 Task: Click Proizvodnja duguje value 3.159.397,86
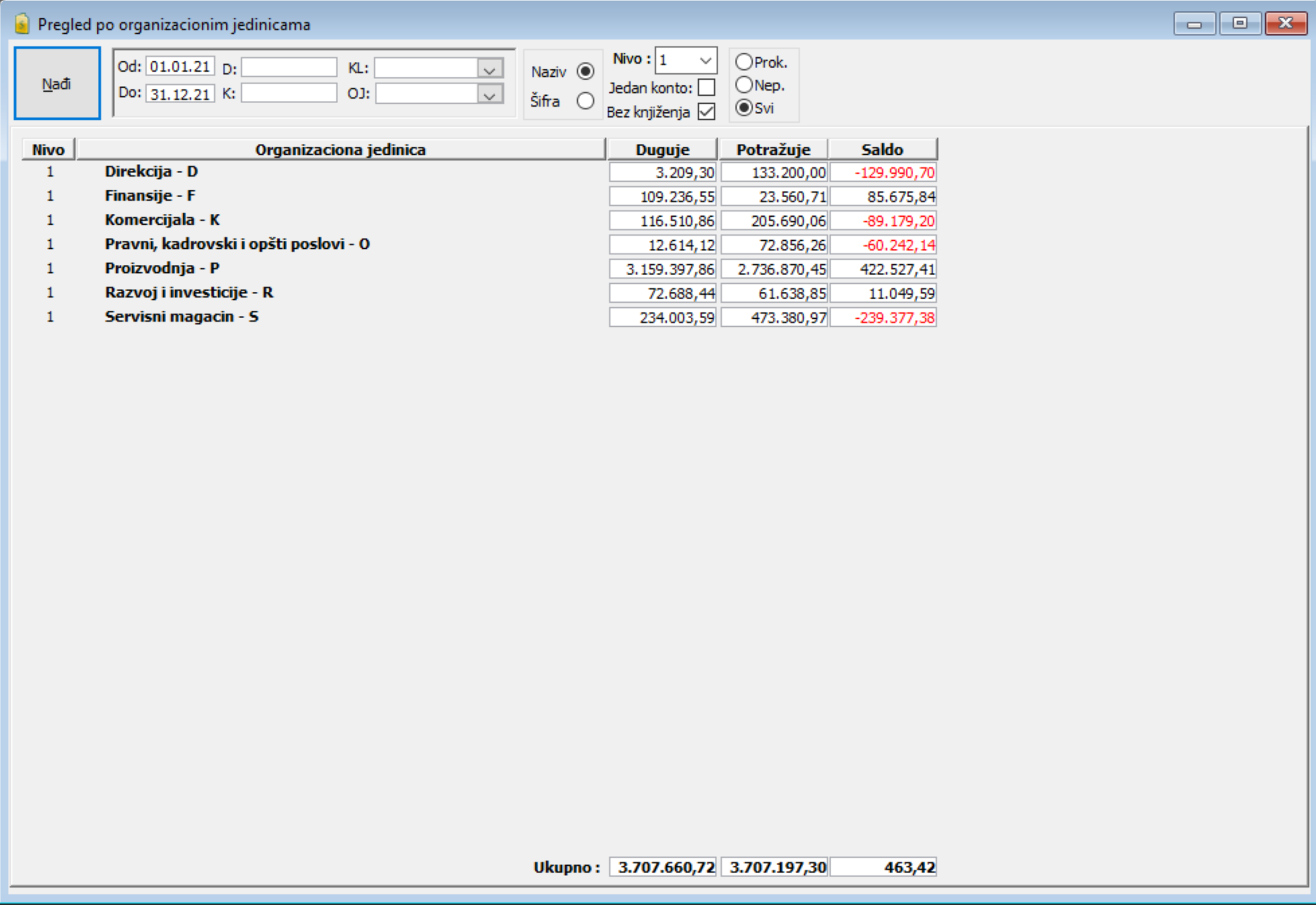click(x=662, y=269)
